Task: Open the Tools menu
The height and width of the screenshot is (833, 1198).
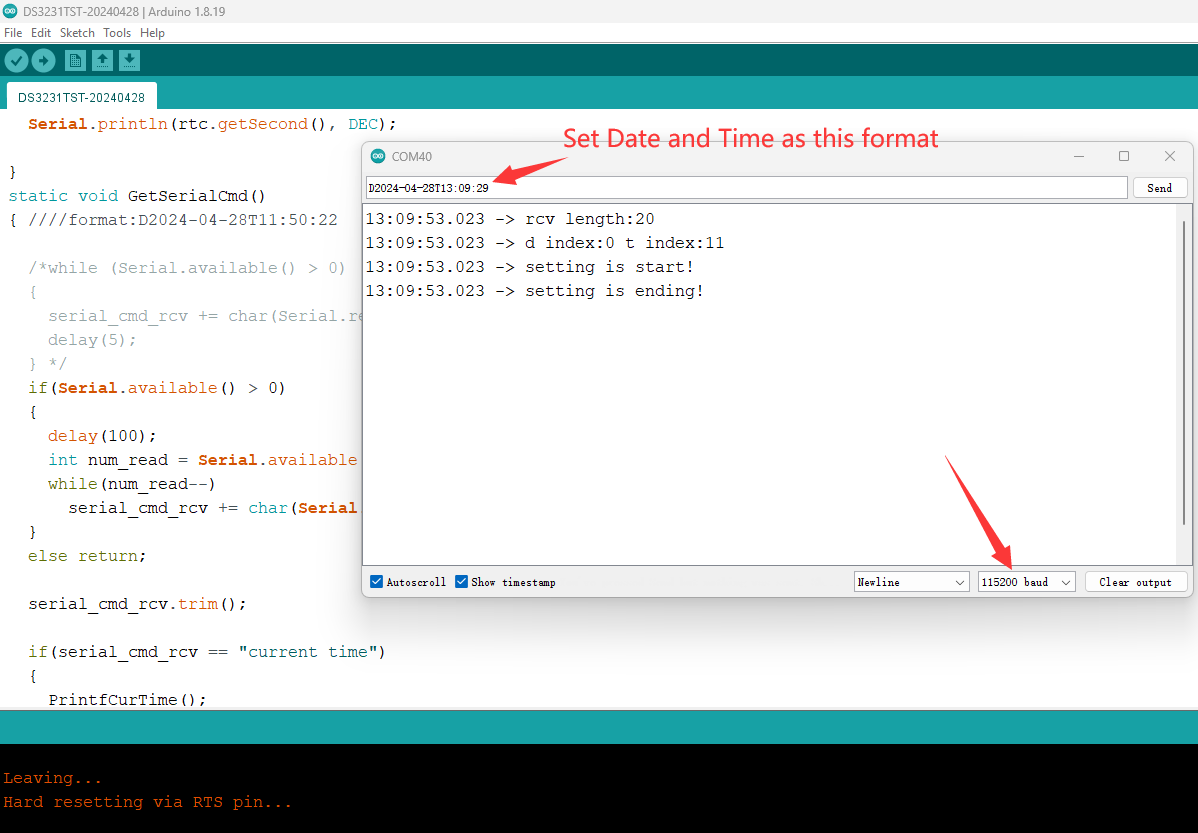Action: coord(117,33)
